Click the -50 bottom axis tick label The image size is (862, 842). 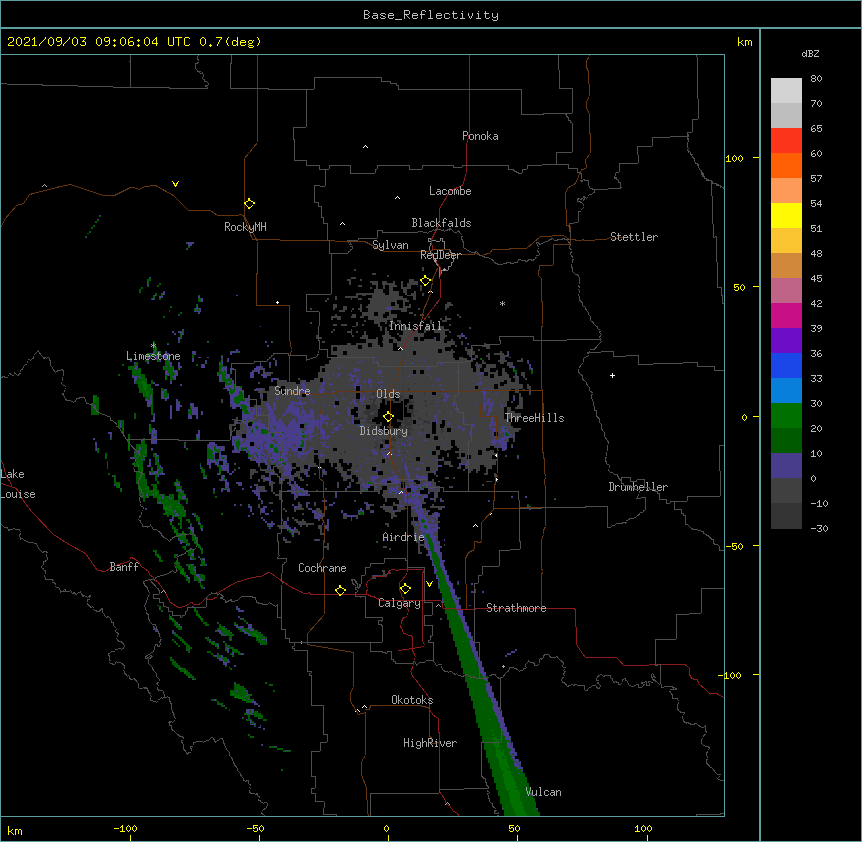pos(255,828)
